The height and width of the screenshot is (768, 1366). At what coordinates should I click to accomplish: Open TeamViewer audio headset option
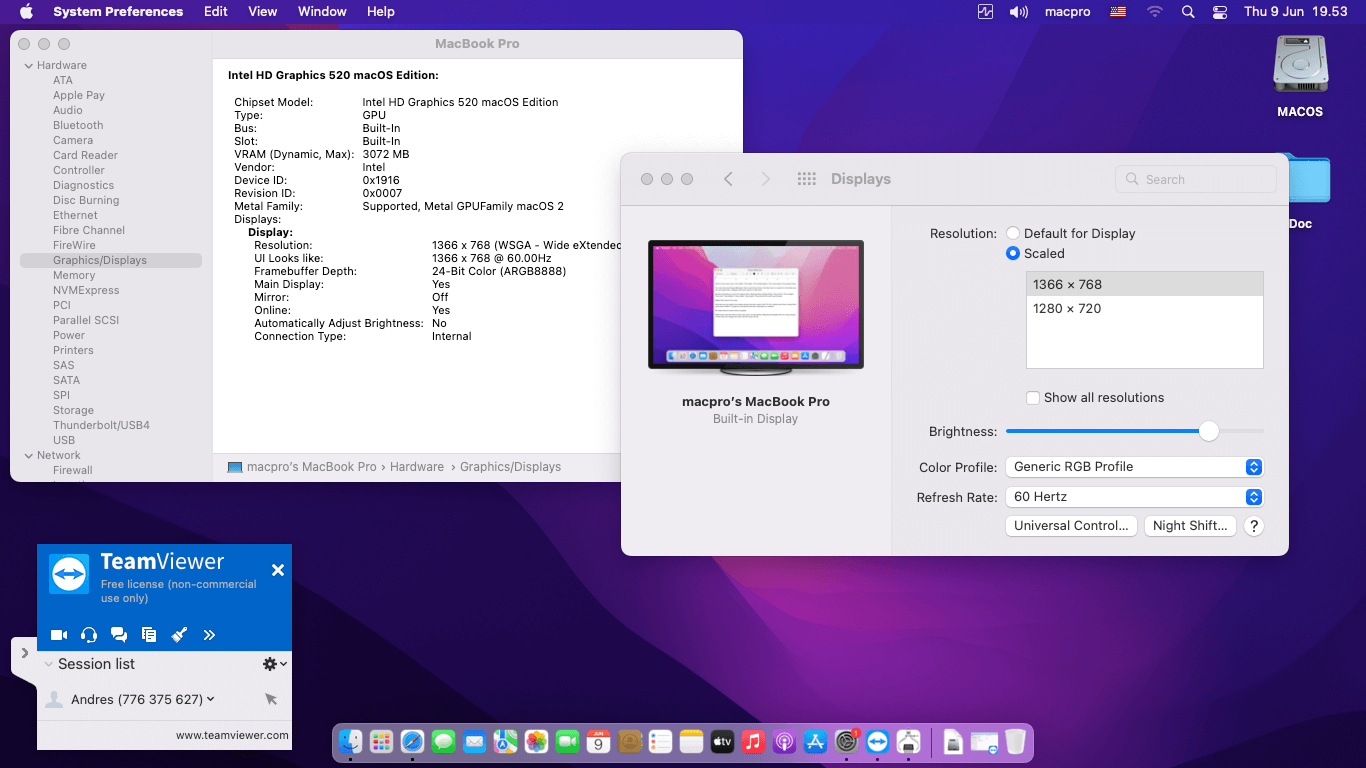click(89, 635)
